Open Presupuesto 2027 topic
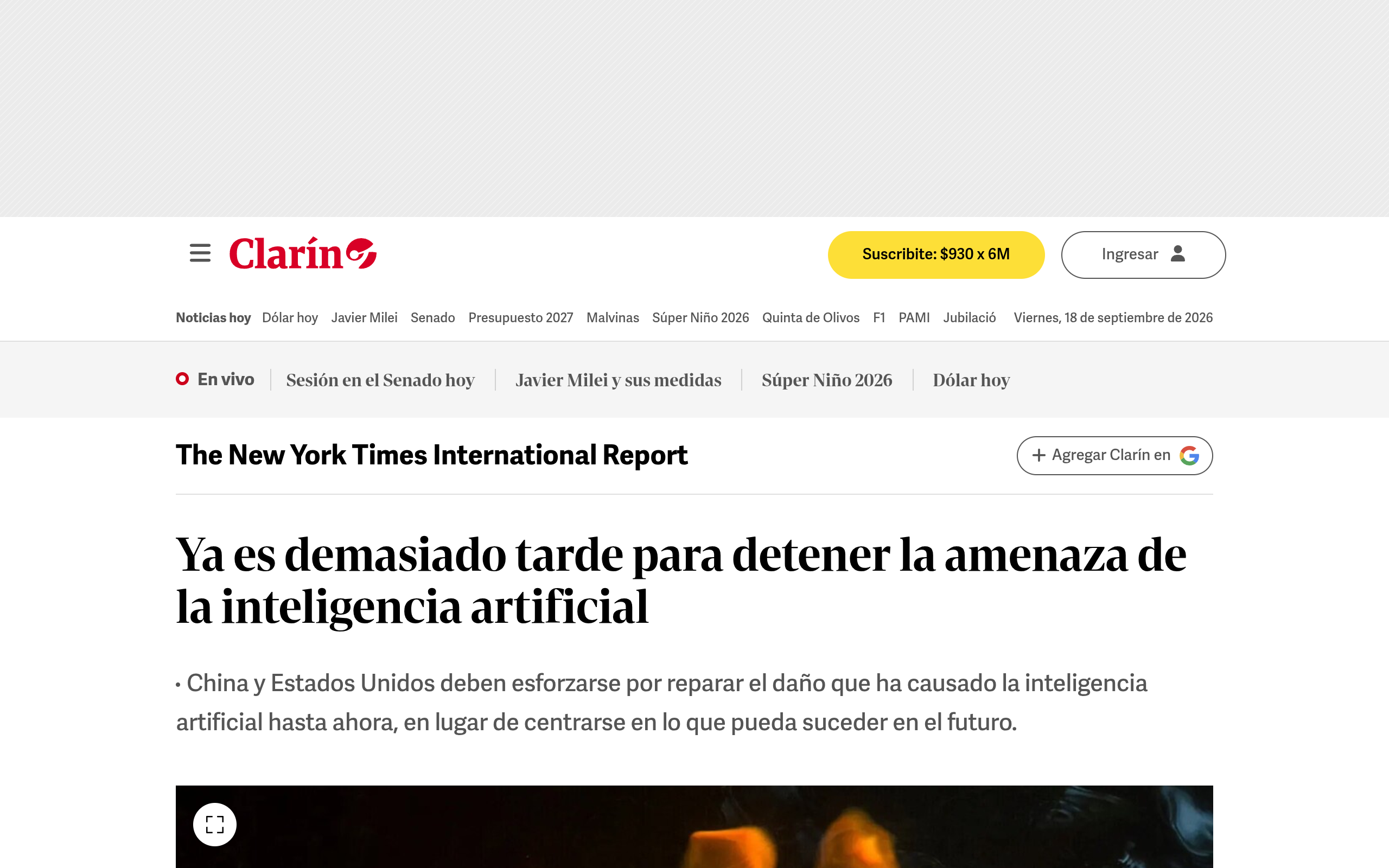This screenshot has height=868, width=1389. point(520,318)
